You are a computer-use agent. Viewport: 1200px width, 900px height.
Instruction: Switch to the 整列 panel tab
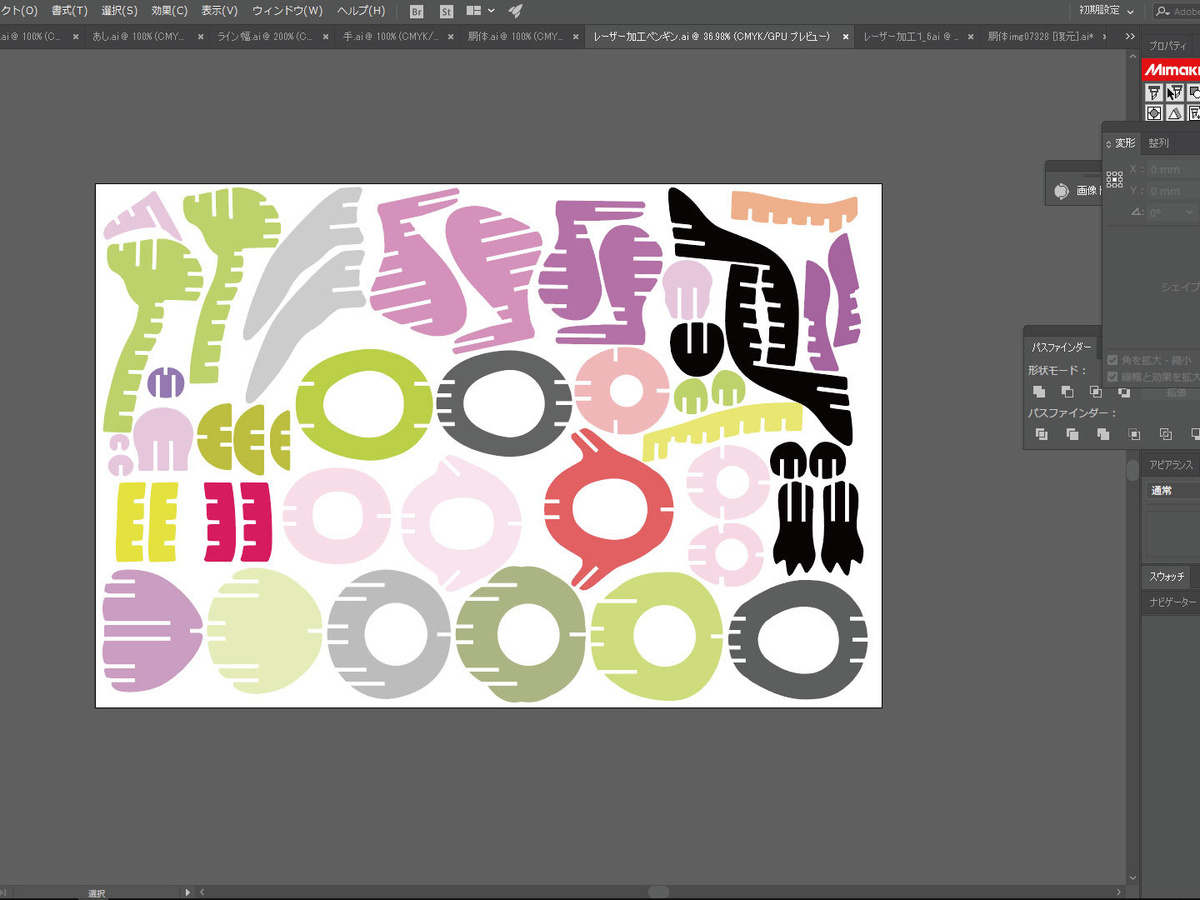click(x=1158, y=143)
